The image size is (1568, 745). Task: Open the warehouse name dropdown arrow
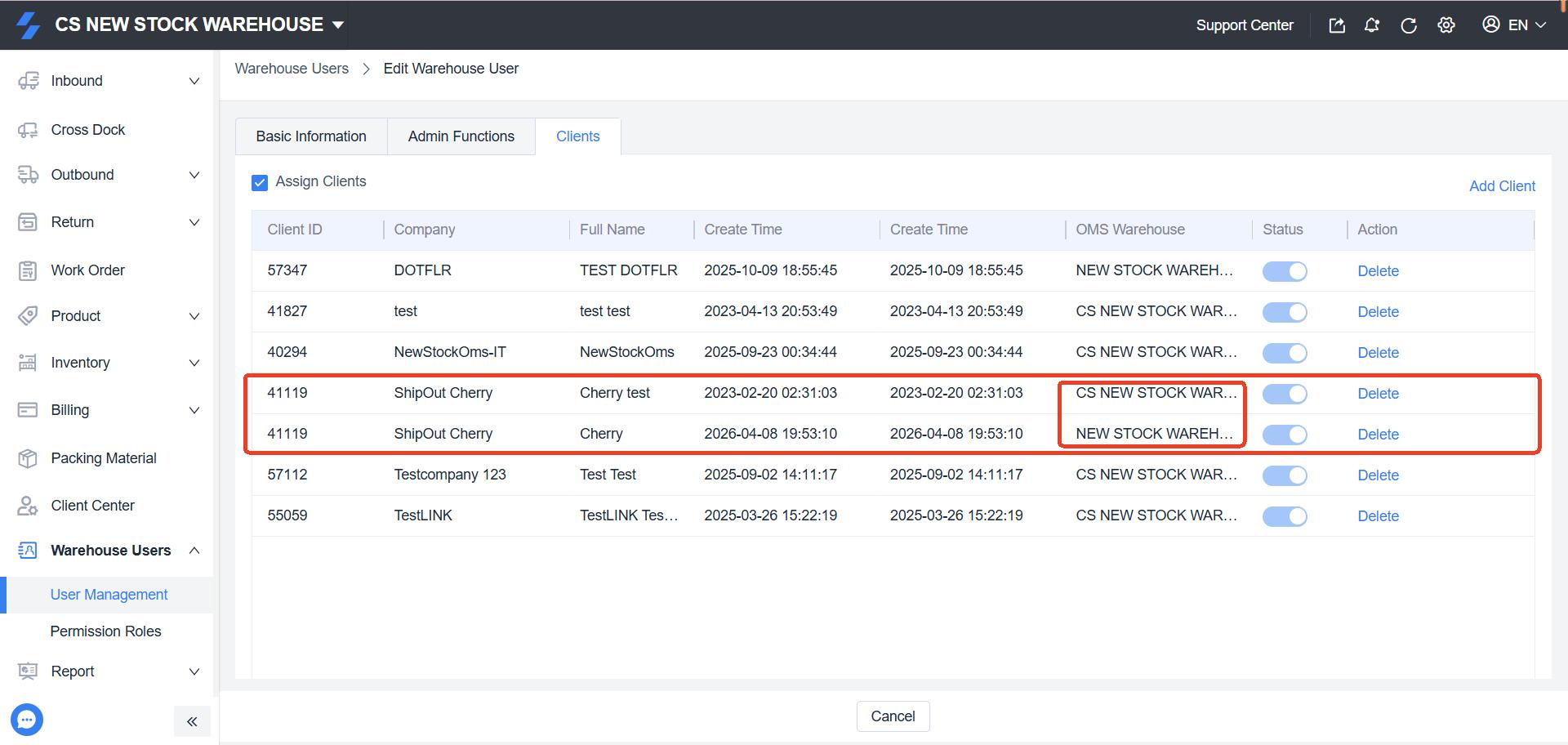[x=338, y=25]
